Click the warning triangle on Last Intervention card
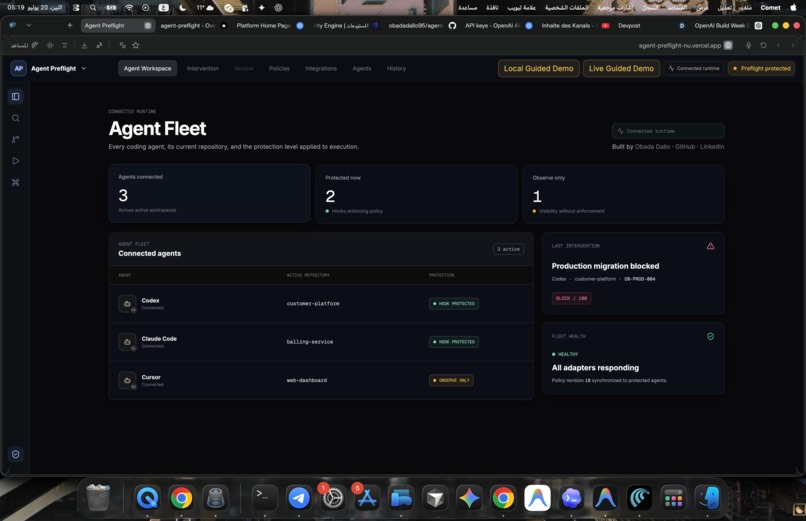Screen dimensions: 806x521 710,246
